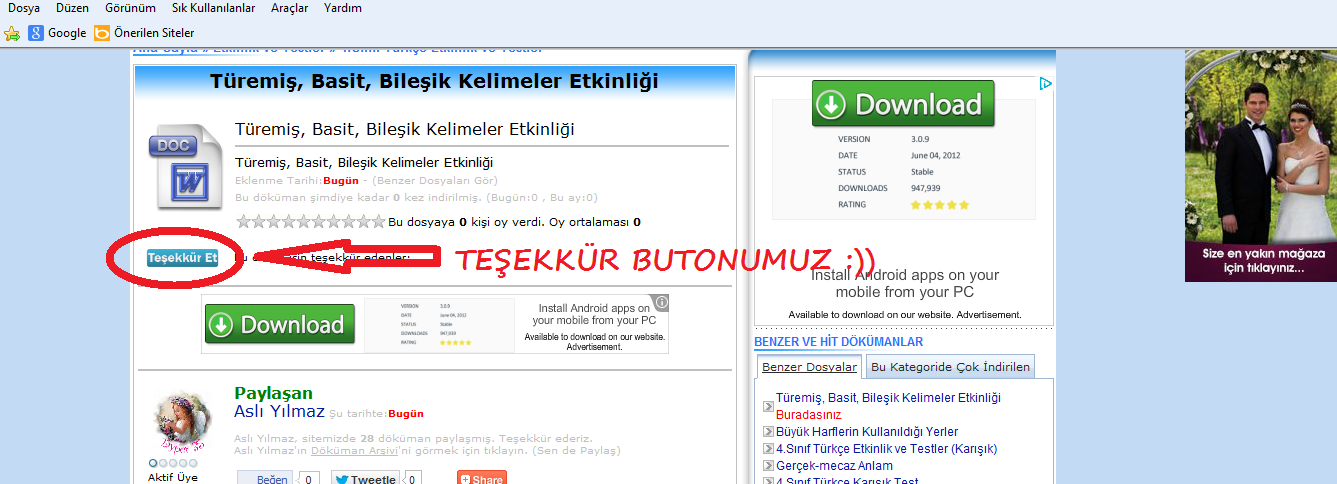The image size is (1337, 484).
Task: Click the Tweetle button
Action: 365,479
